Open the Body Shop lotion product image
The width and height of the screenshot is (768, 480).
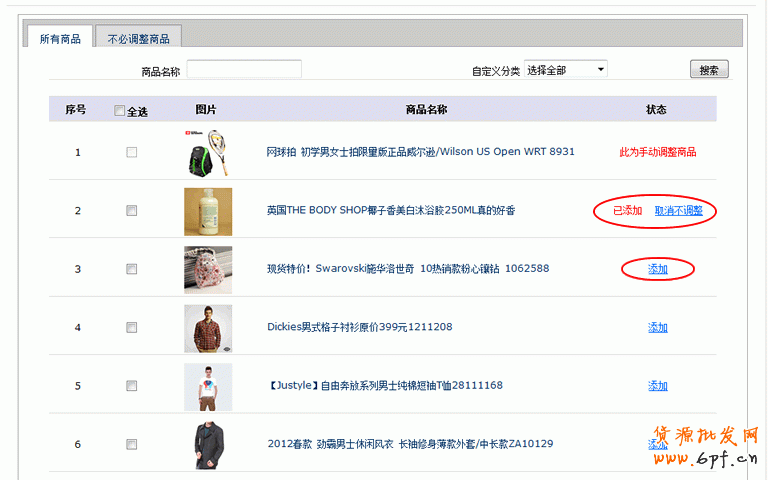(207, 211)
